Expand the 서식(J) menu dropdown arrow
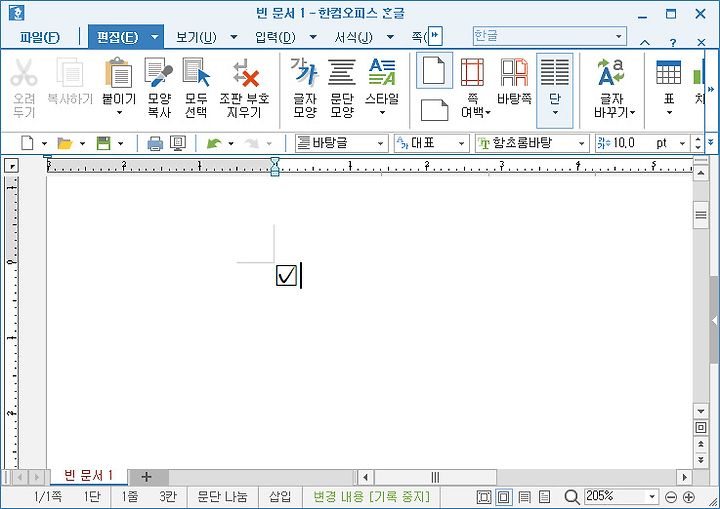The width and height of the screenshot is (720, 509). (391, 37)
